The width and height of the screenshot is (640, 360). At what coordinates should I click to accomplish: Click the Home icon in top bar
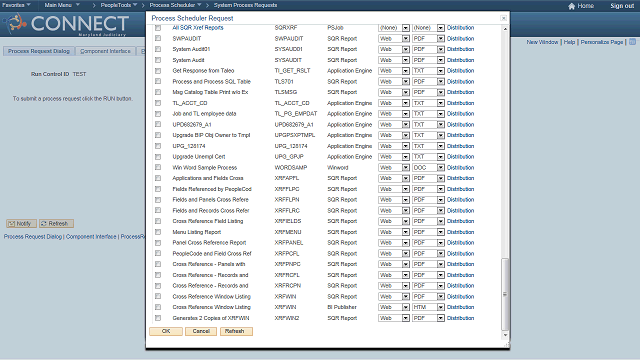tap(571, 6)
